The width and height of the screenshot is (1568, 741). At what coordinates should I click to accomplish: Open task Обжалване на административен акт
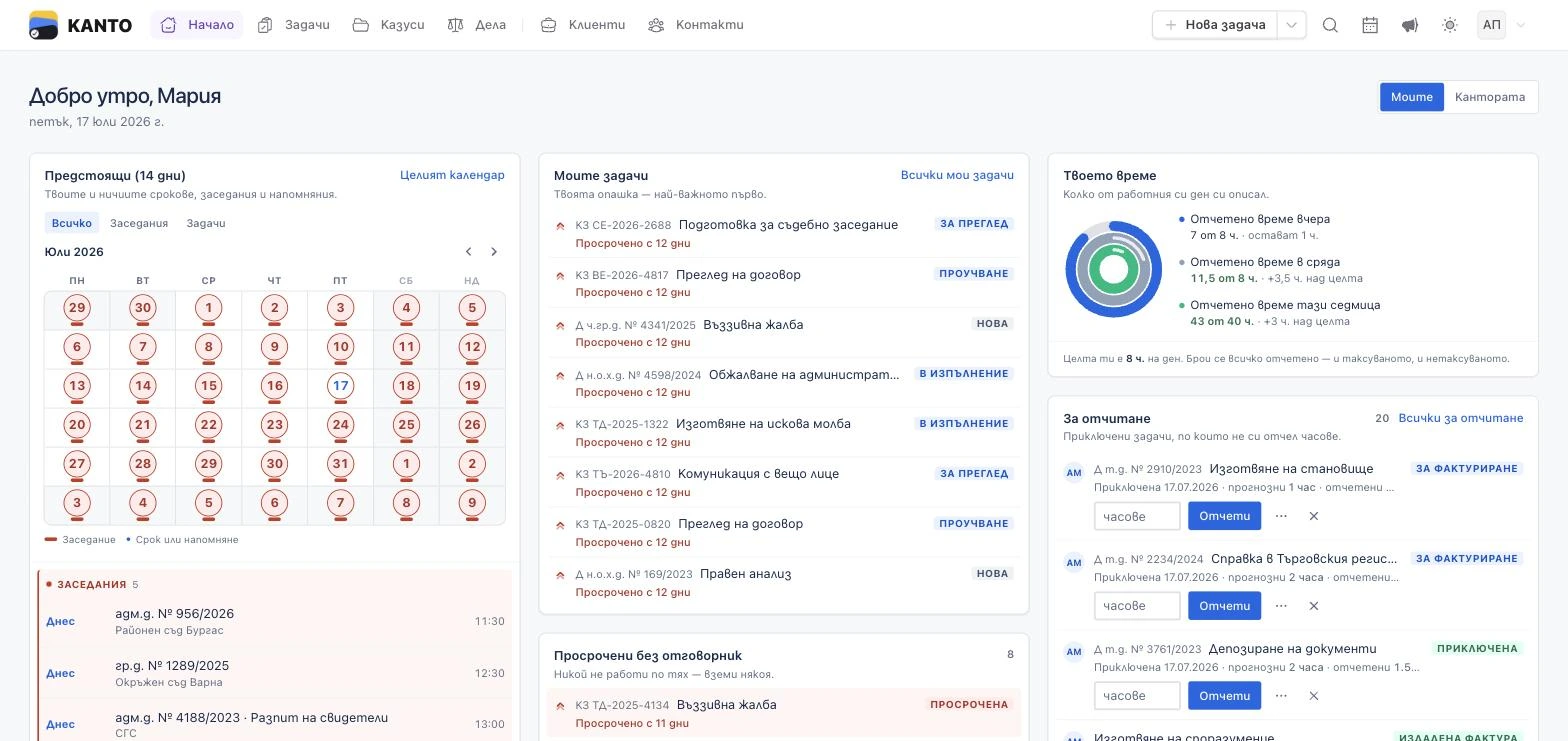click(x=784, y=383)
